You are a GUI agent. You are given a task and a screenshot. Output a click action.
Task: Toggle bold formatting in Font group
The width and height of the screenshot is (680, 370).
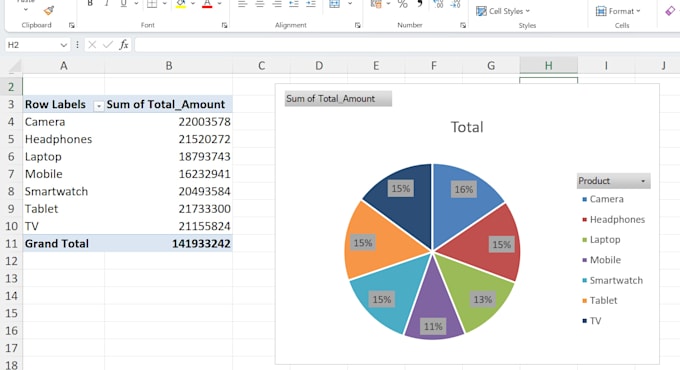(90, 3)
